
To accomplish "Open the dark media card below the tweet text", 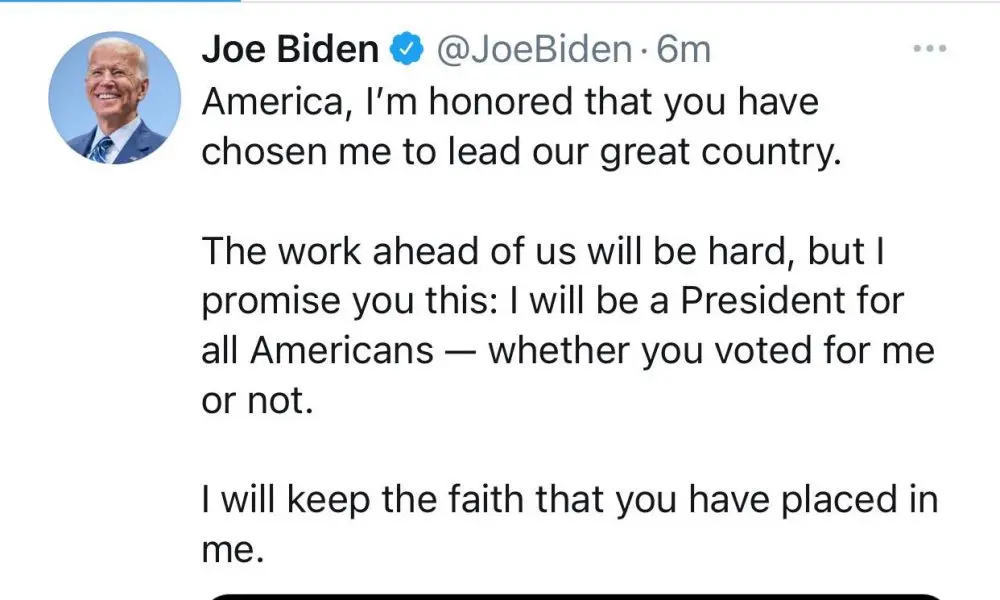I will tap(575, 596).
